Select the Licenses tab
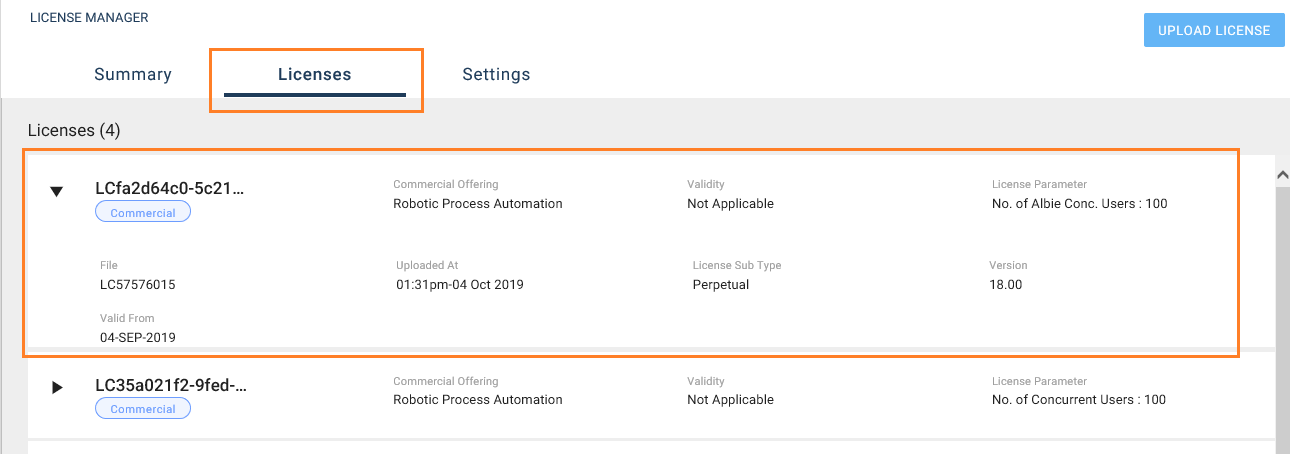 point(315,75)
